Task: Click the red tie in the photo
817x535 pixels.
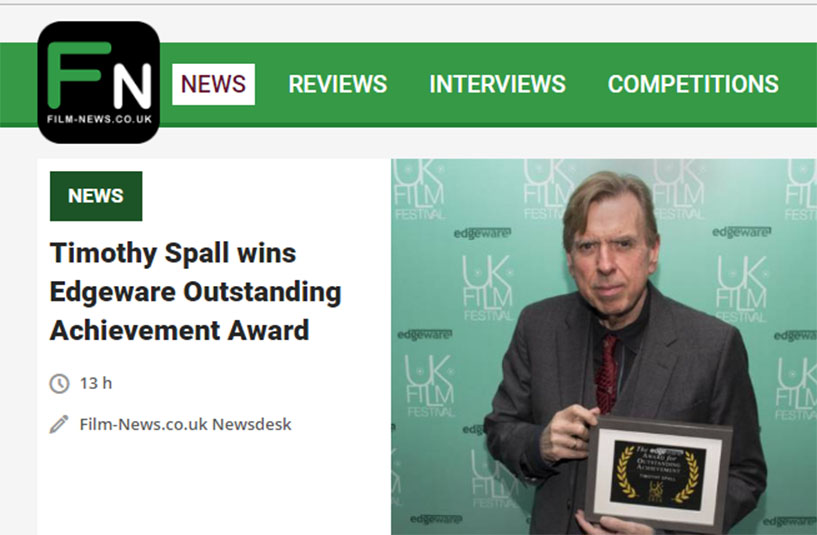Action: (606, 374)
